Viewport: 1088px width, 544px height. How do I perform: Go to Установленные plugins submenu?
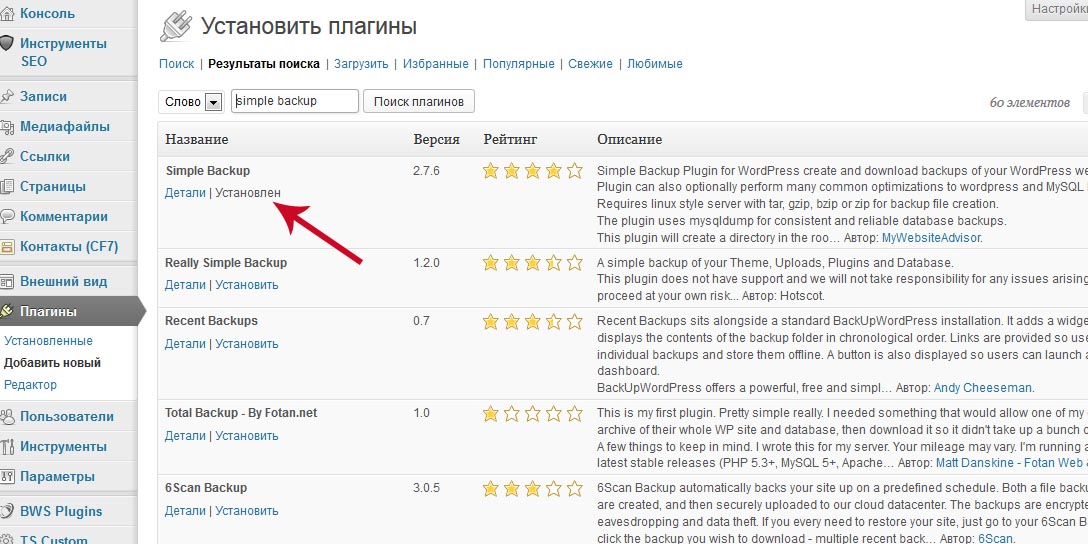48,341
